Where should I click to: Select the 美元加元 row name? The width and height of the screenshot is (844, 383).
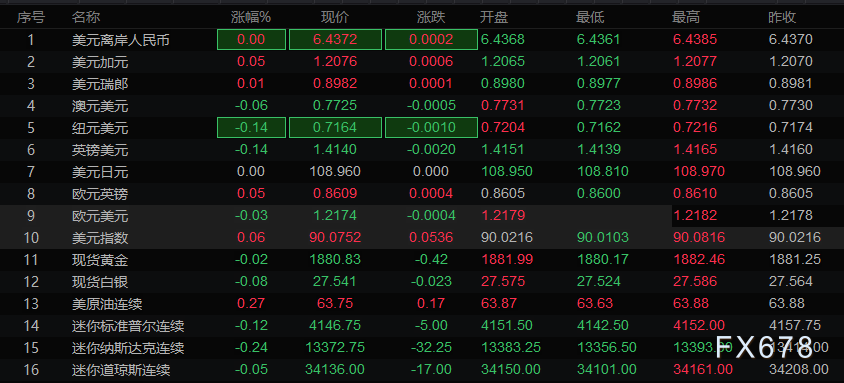100,62
